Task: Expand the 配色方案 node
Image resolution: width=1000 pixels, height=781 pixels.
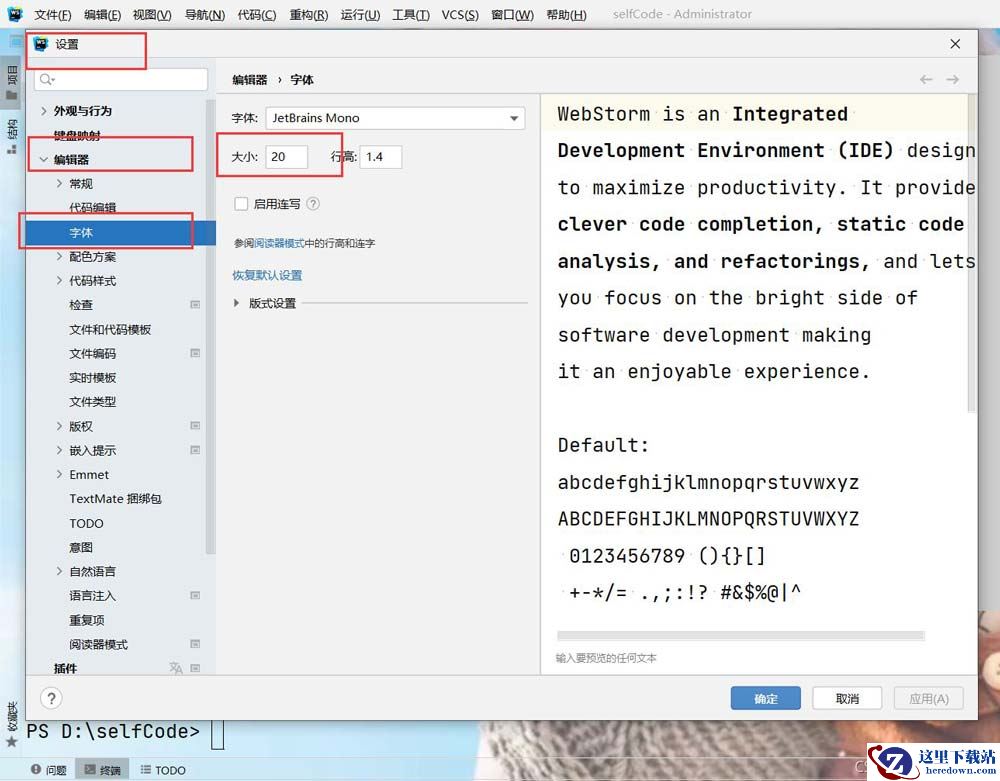Action: coord(59,256)
